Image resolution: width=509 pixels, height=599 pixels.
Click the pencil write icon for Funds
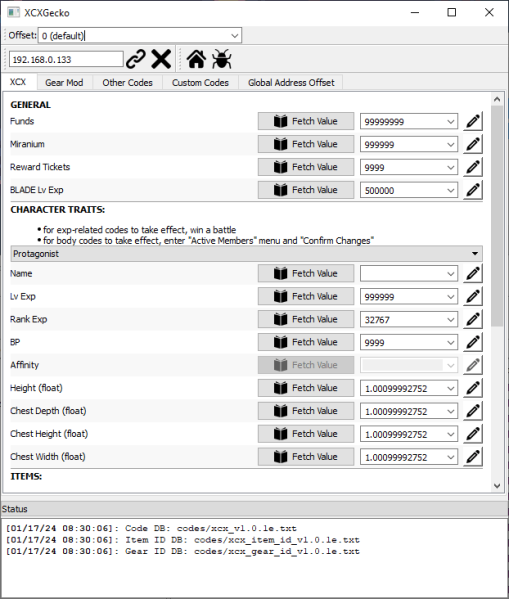pyautogui.click(x=473, y=121)
